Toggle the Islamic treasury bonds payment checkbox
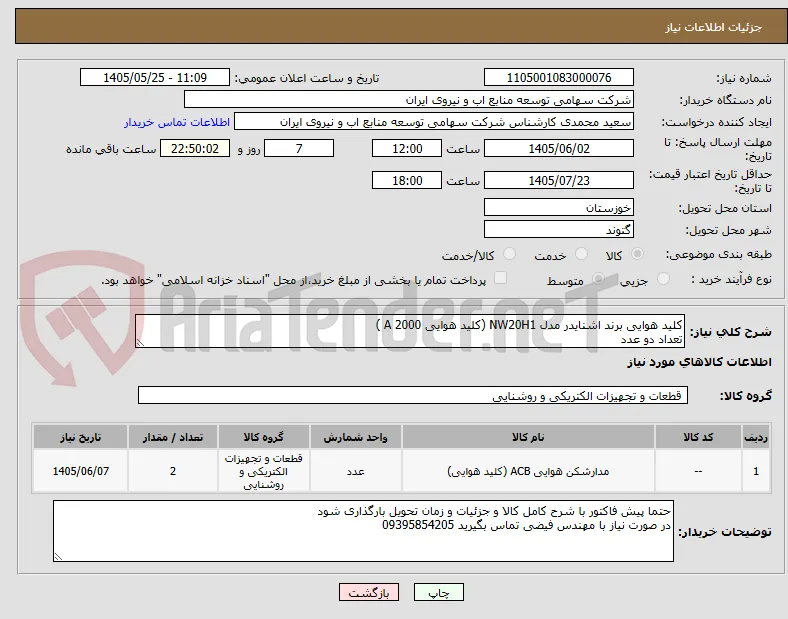Screen dimensions: 788x619 [500, 278]
